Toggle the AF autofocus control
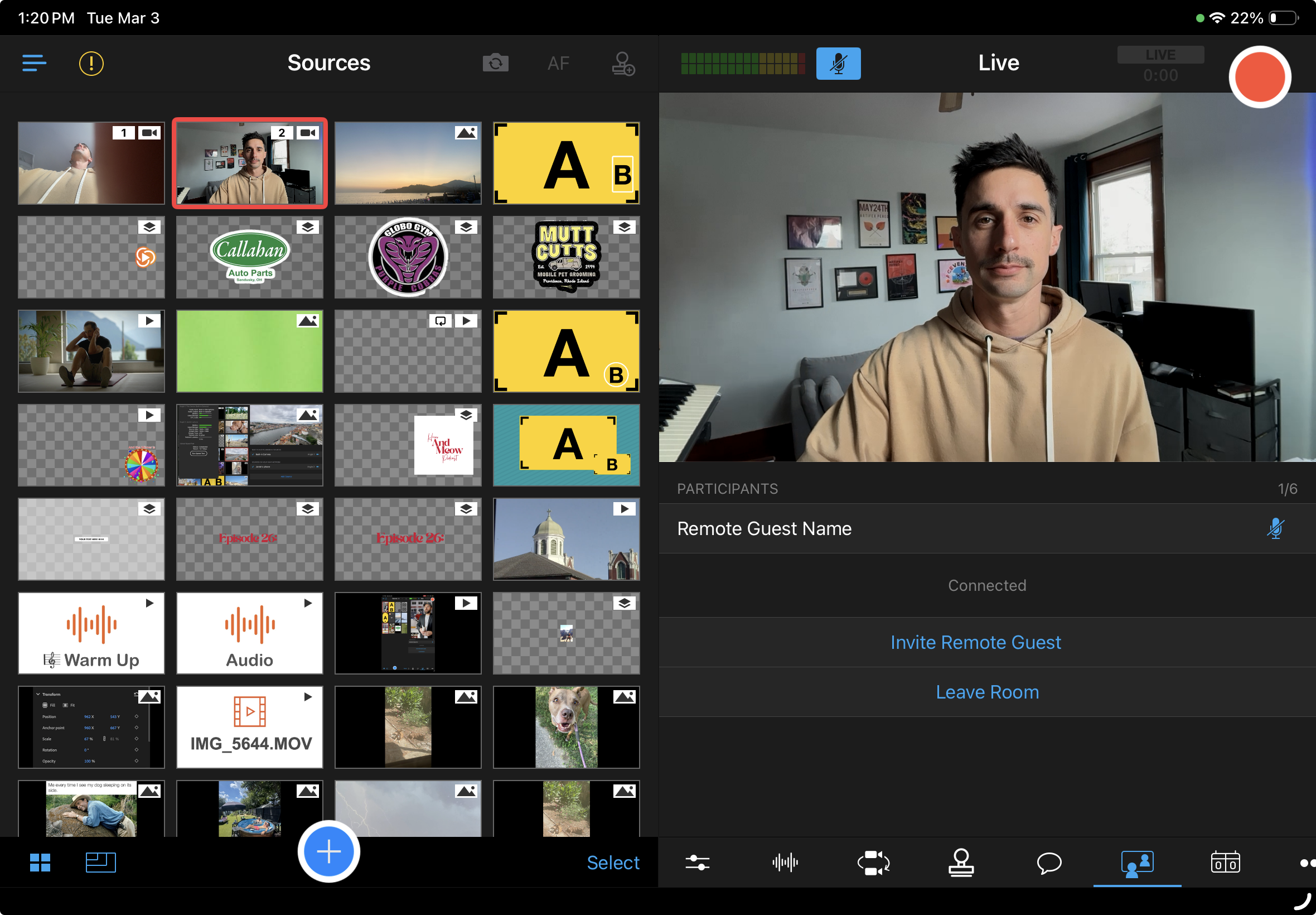The image size is (1316, 915). [x=558, y=63]
